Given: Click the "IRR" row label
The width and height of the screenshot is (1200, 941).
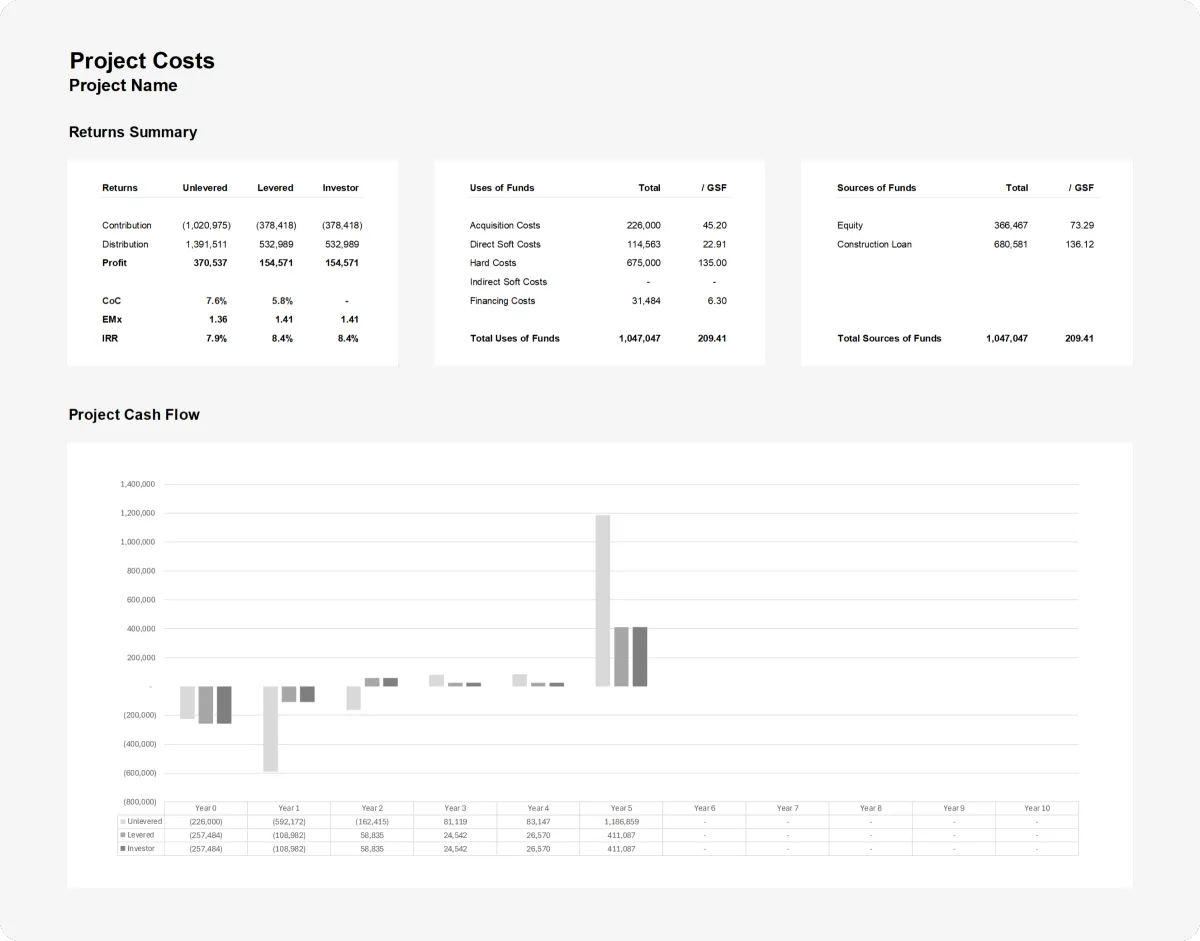Looking at the screenshot, I should click(110, 339).
